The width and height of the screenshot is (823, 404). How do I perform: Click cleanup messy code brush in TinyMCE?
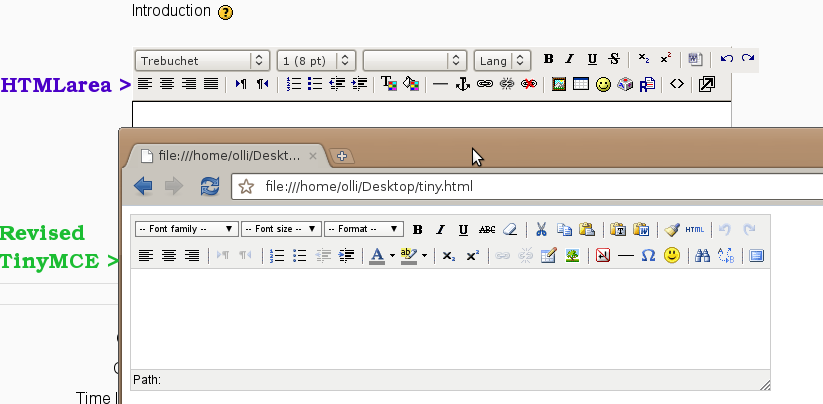pos(672,229)
